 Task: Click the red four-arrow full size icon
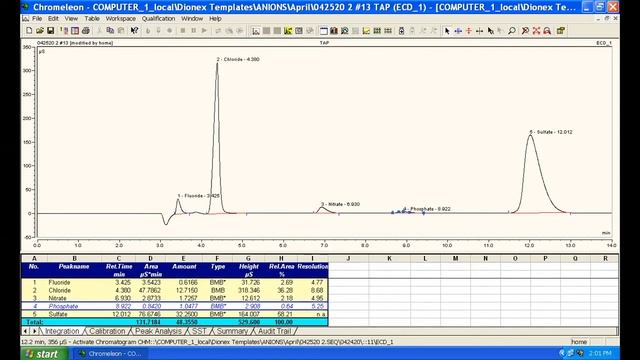pos(536,31)
